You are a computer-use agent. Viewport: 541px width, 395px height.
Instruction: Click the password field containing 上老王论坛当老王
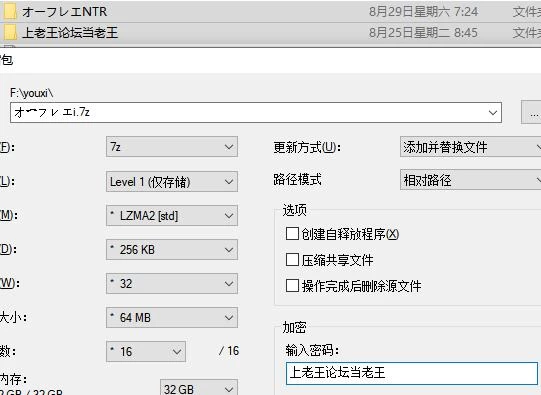(x=412, y=373)
